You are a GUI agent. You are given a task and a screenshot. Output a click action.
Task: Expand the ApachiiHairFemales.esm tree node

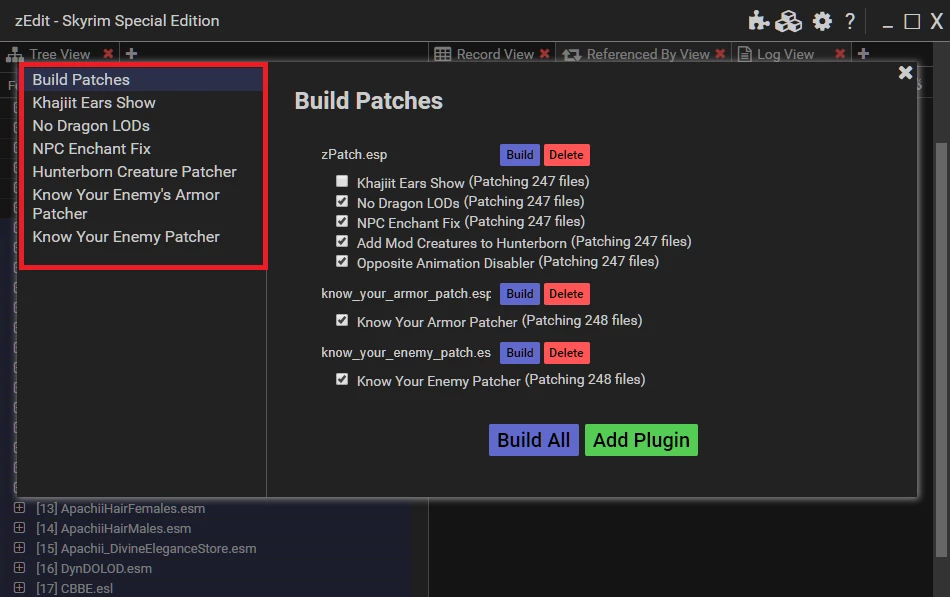coord(19,508)
